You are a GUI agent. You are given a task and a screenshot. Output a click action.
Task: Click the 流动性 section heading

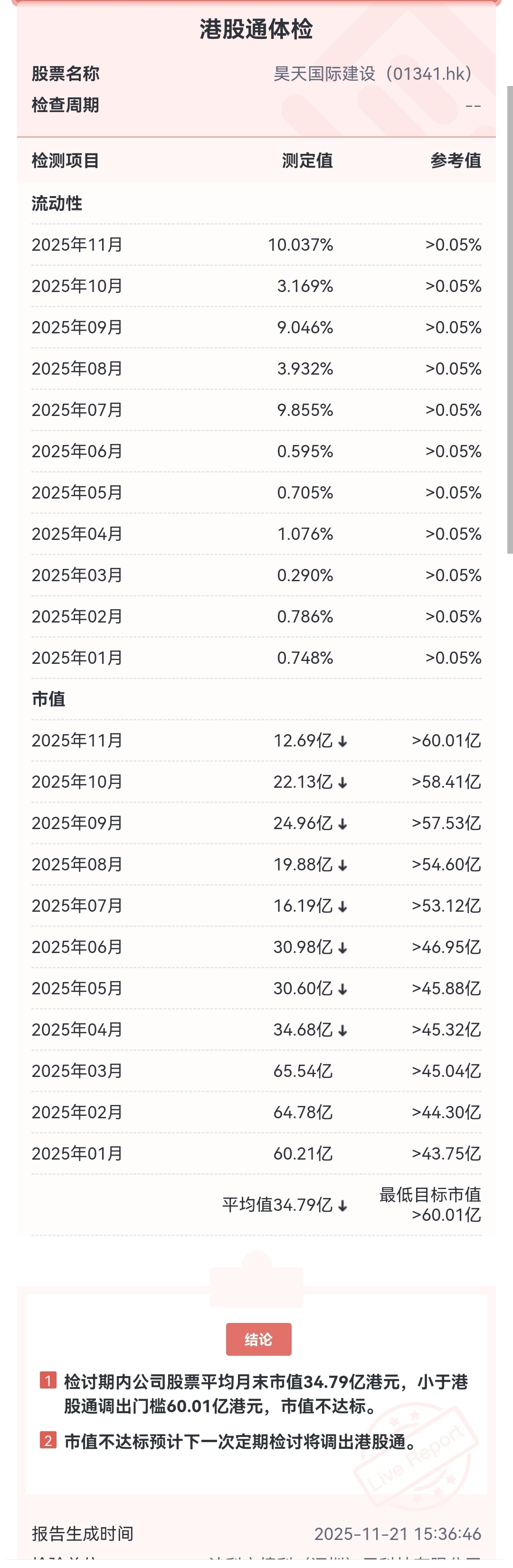57,203
